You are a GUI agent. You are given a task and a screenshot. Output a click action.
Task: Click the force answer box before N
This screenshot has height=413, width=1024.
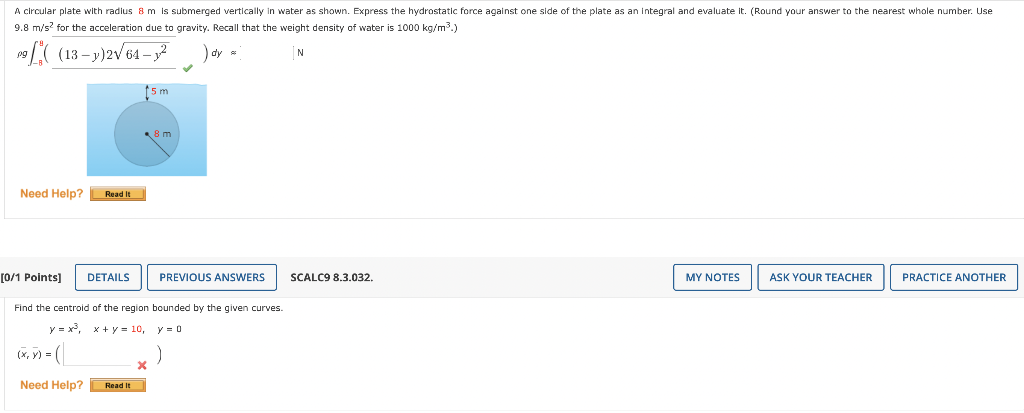click(266, 54)
